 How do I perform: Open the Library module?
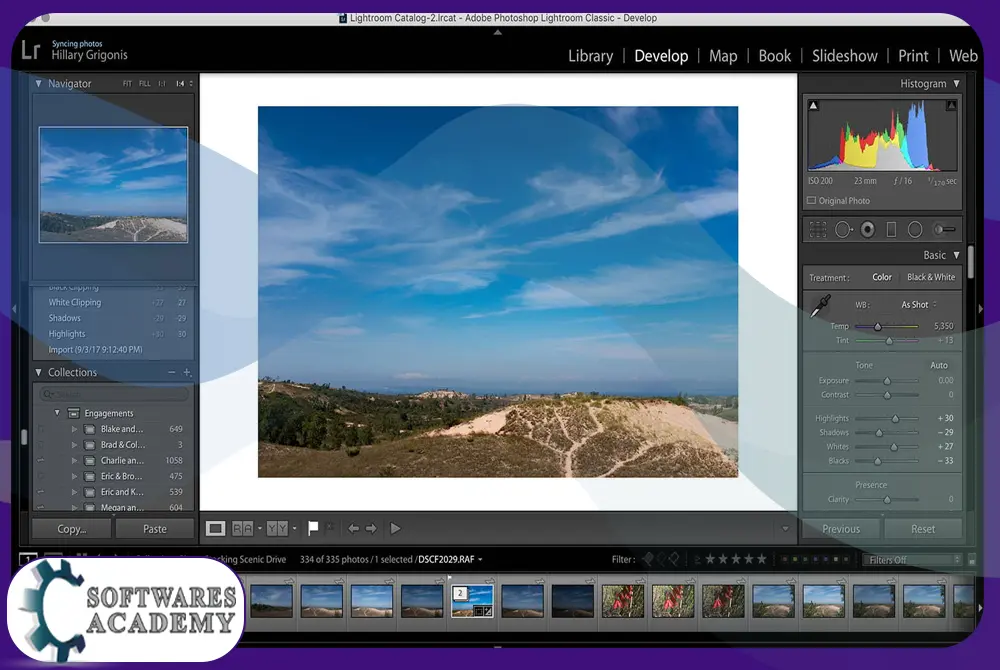pyautogui.click(x=591, y=56)
